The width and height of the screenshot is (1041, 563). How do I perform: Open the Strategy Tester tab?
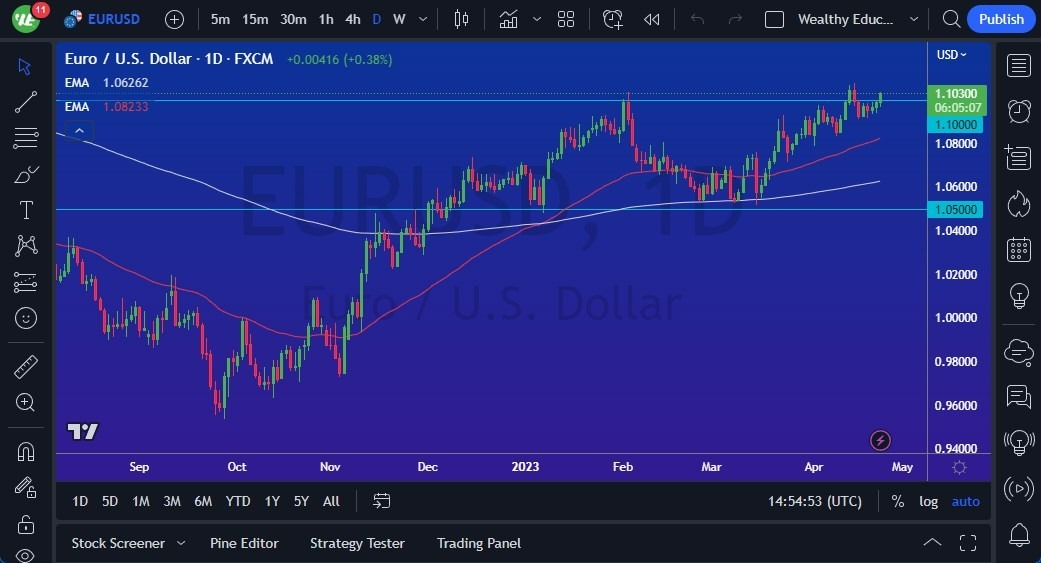coord(357,543)
